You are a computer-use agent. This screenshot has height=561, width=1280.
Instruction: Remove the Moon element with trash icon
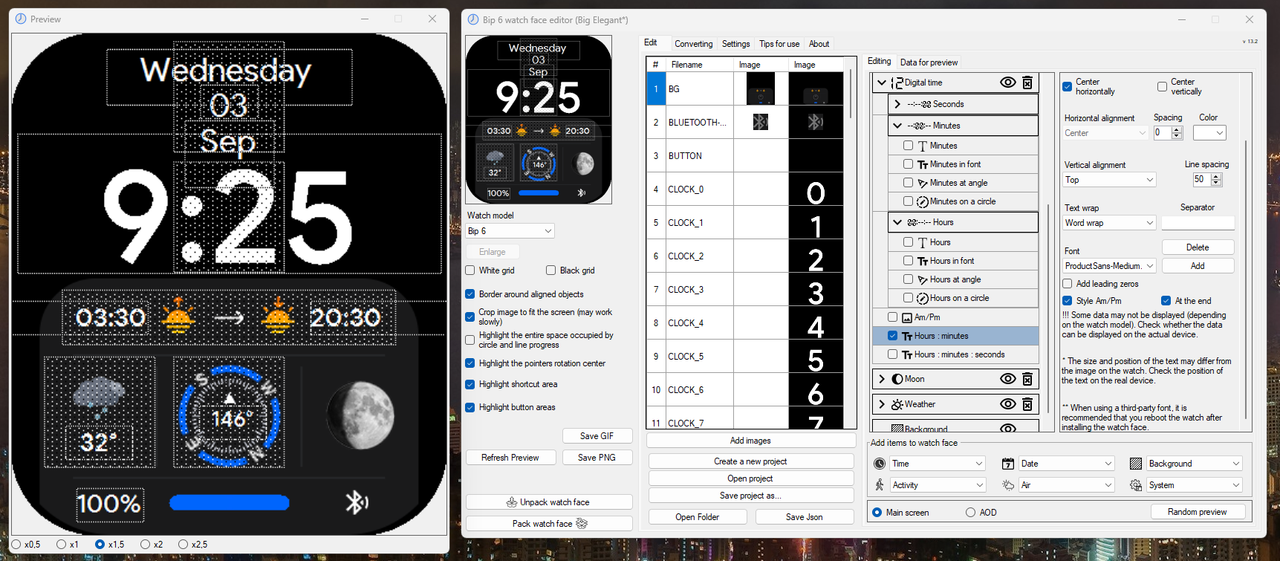tap(1027, 379)
